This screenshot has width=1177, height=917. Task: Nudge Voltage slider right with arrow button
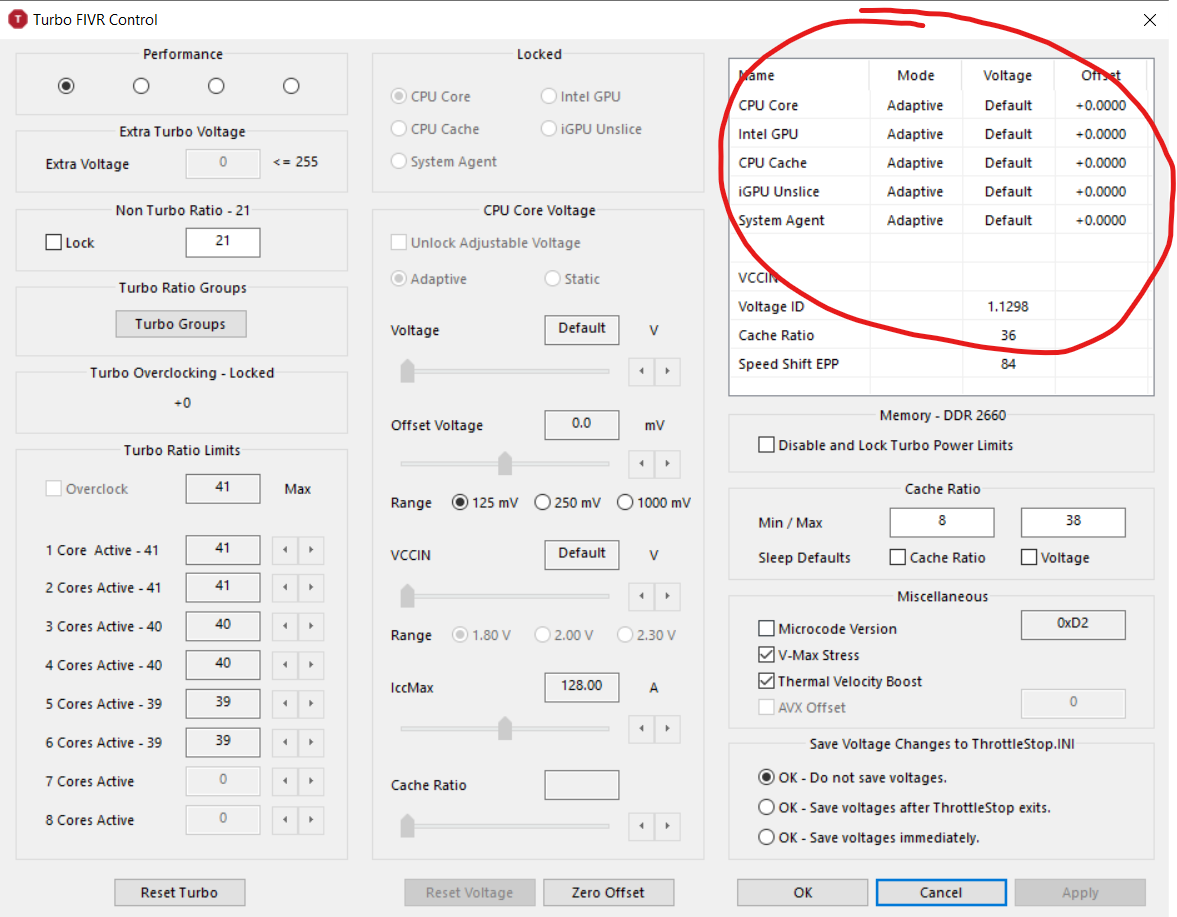[x=667, y=371]
